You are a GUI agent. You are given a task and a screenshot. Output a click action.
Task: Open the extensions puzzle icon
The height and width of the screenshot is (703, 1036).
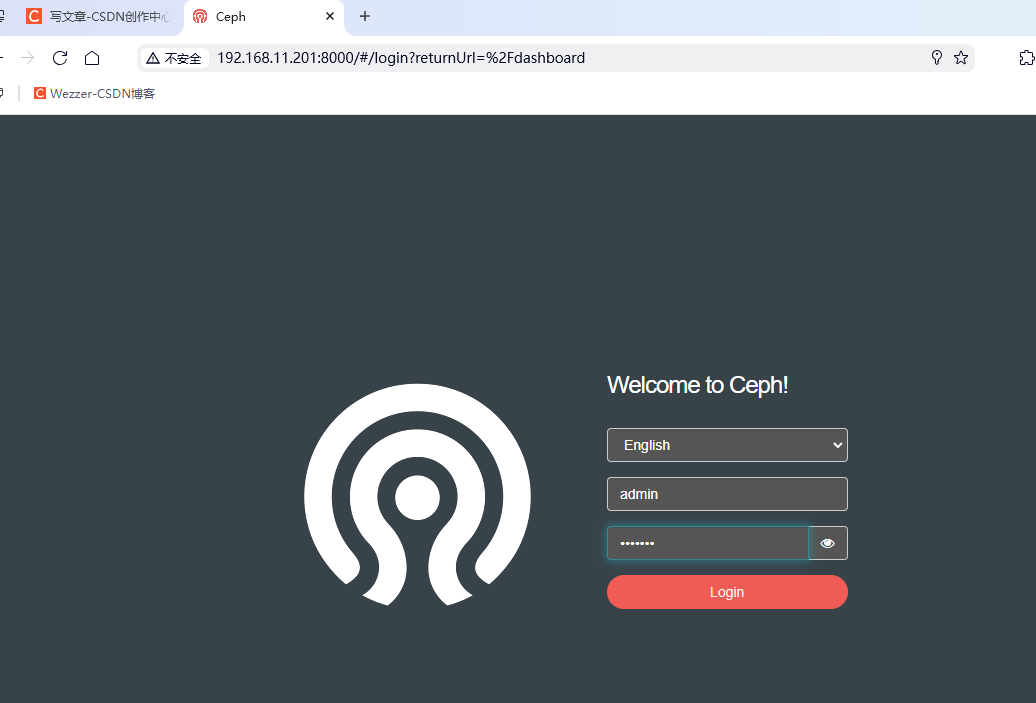tap(1026, 57)
